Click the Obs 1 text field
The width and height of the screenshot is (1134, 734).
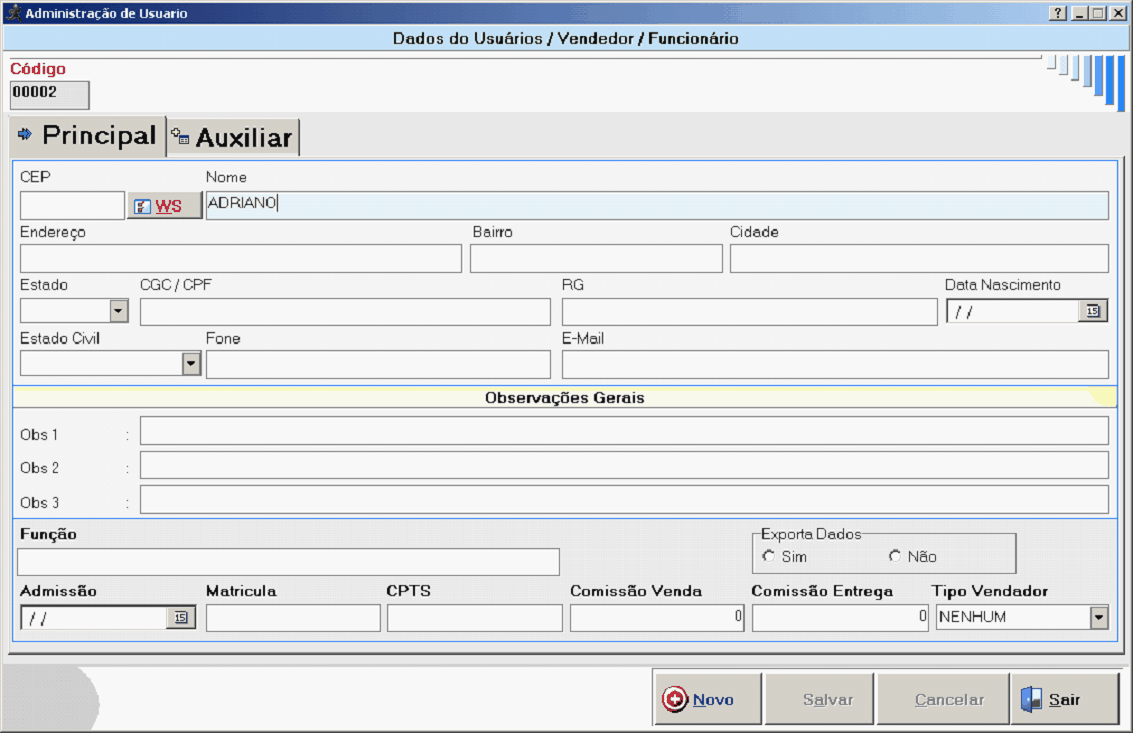[x=623, y=431]
